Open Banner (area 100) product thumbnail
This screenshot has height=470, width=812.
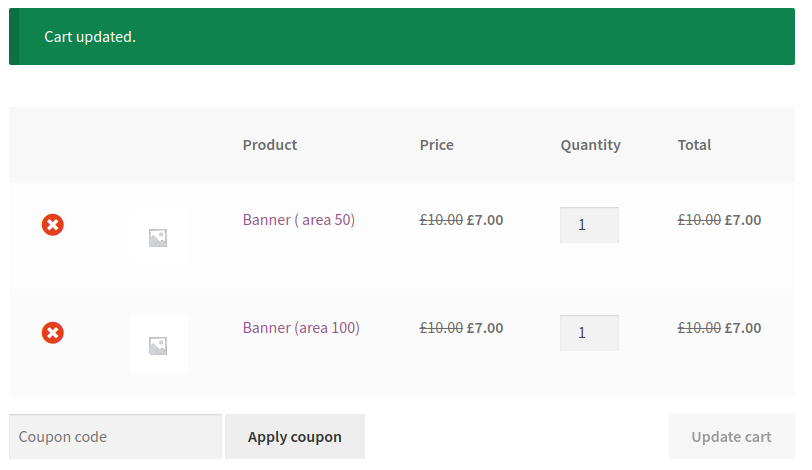158,344
